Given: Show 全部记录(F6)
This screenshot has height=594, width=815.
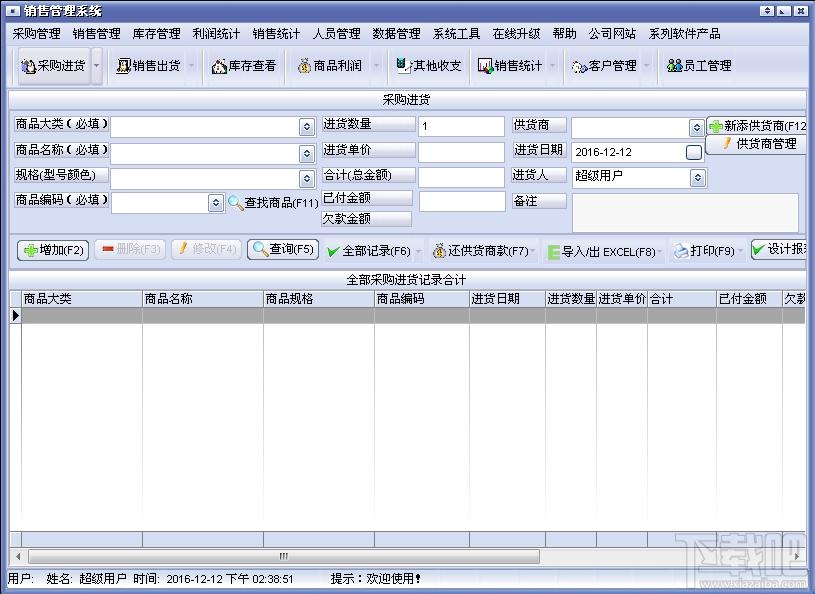Looking at the screenshot, I should pyautogui.click(x=369, y=252).
